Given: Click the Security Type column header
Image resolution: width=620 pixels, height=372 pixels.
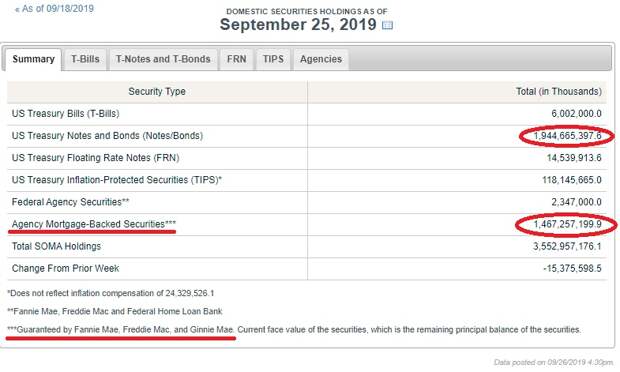Looking at the screenshot, I should [157, 92].
